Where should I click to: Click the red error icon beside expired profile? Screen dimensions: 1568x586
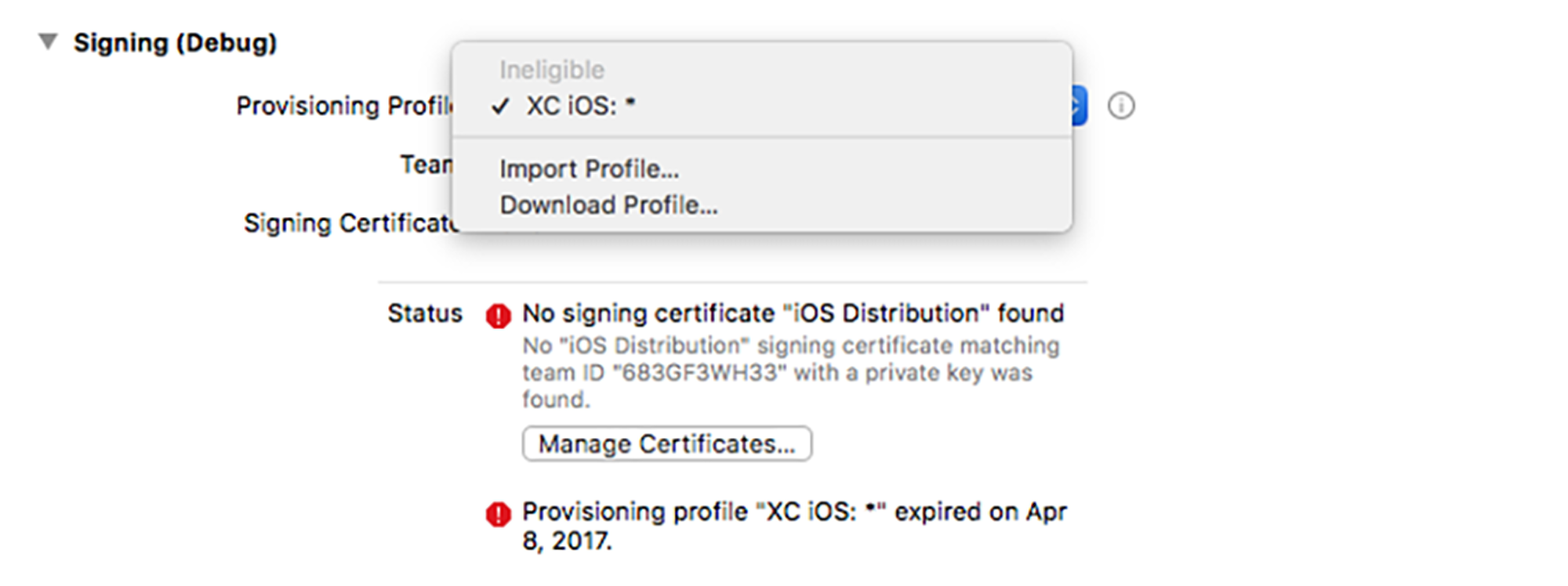(498, 514)
